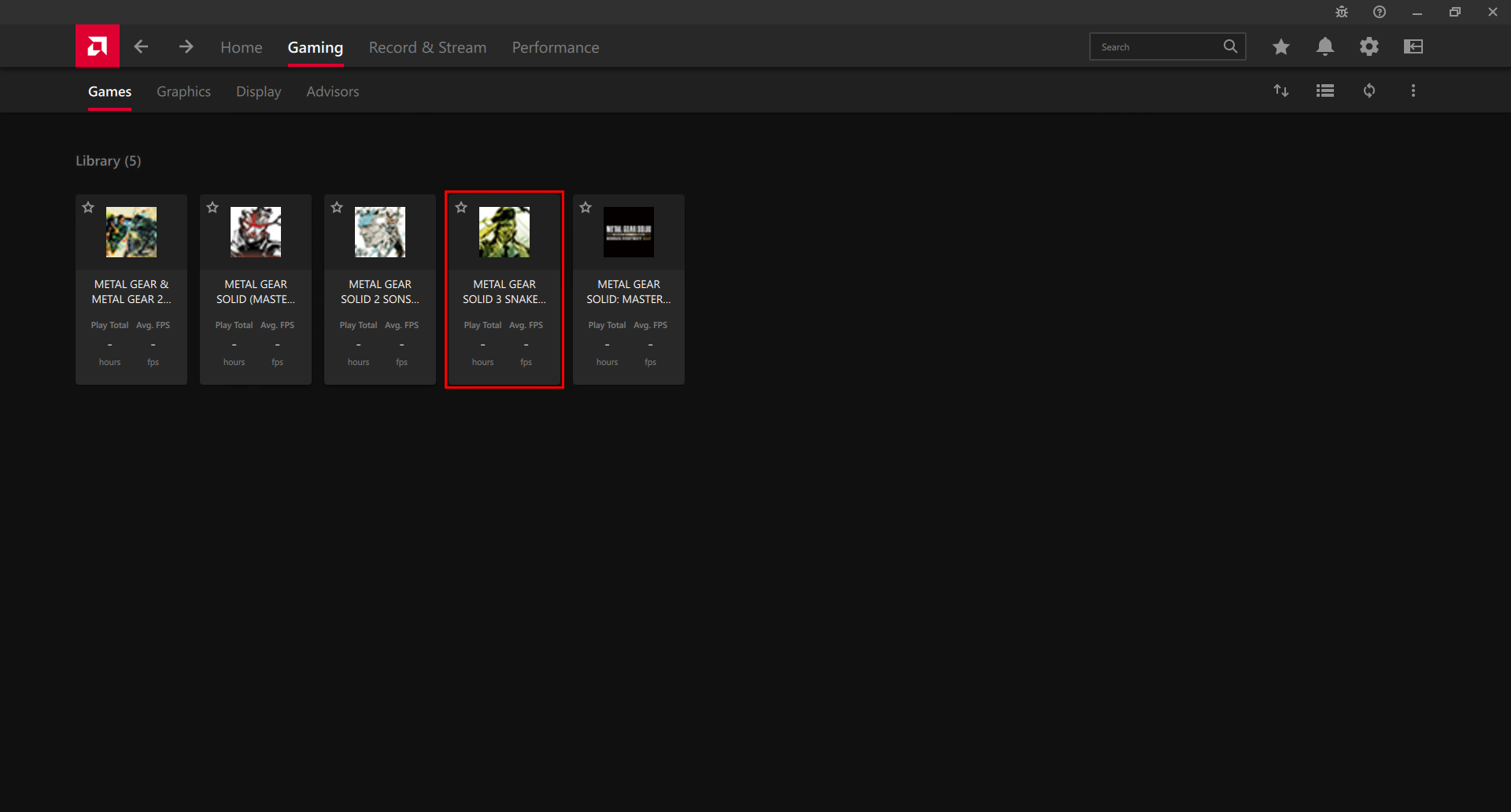This screenshot has width=1511, height=812.
Task: Open the Record & Stream tab
Action: point(427,47)
